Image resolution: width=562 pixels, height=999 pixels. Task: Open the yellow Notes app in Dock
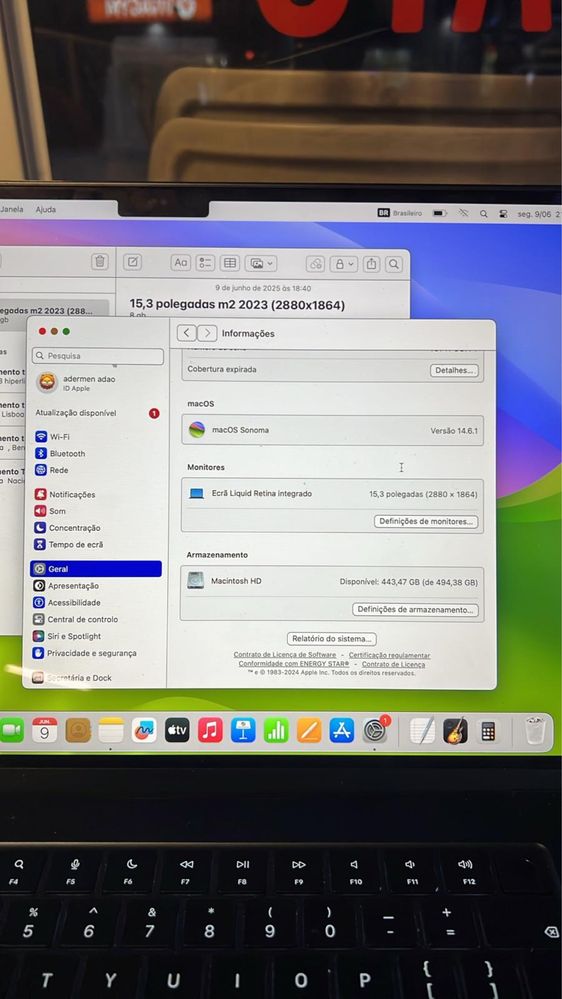coord(111,730)
